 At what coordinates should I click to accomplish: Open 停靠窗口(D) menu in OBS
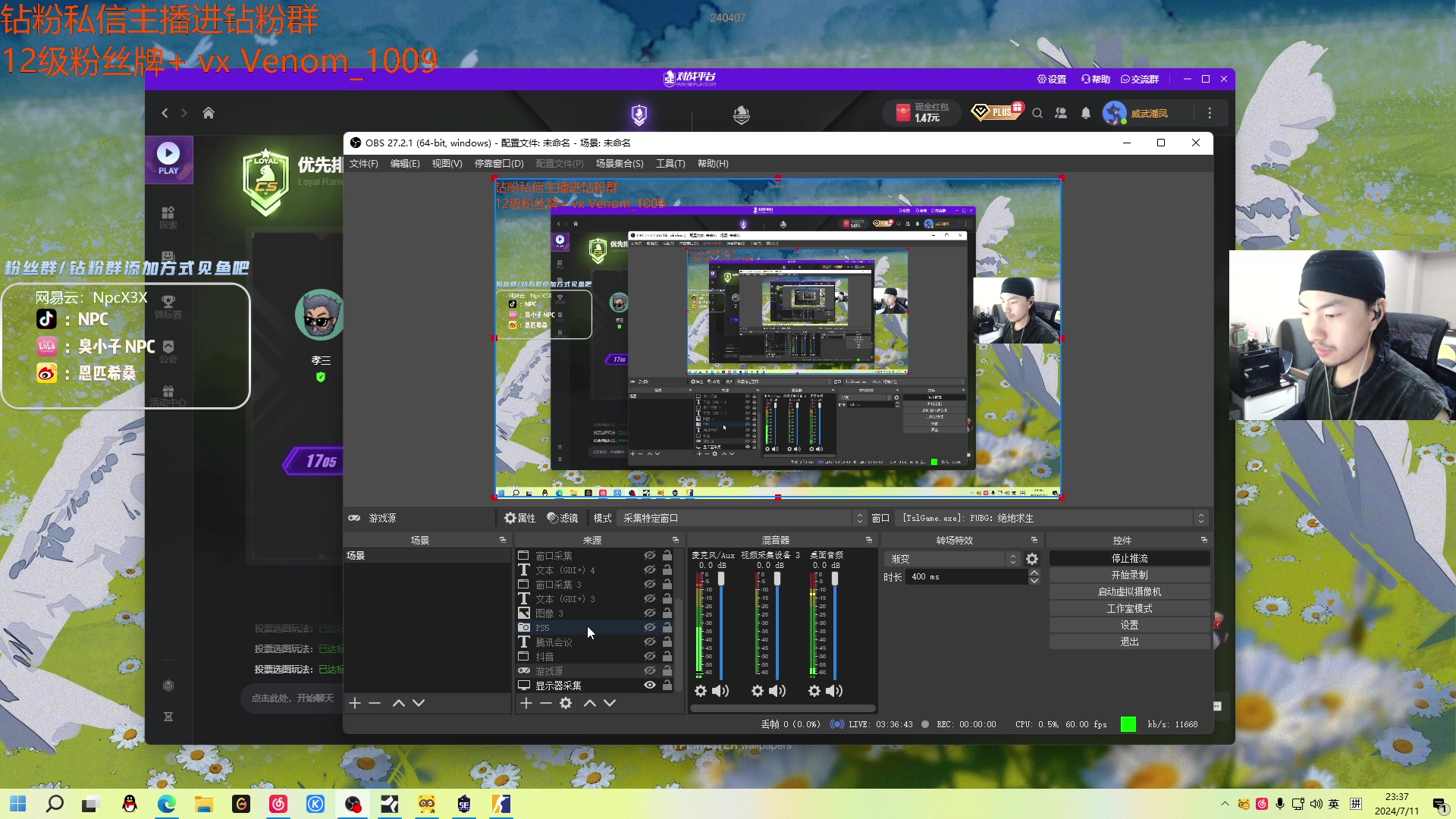pyautogui.click(x=499, y=164)
